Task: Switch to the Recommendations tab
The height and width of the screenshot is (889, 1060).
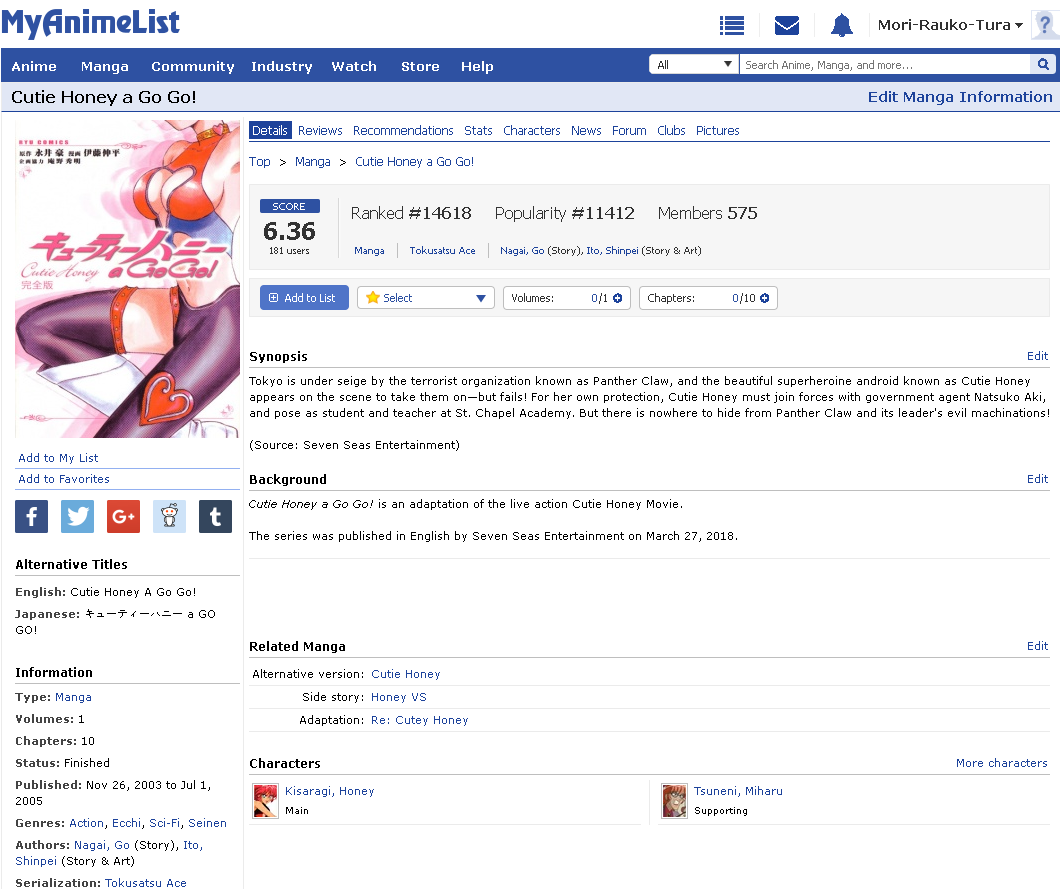Action: [x=403, y=130]
